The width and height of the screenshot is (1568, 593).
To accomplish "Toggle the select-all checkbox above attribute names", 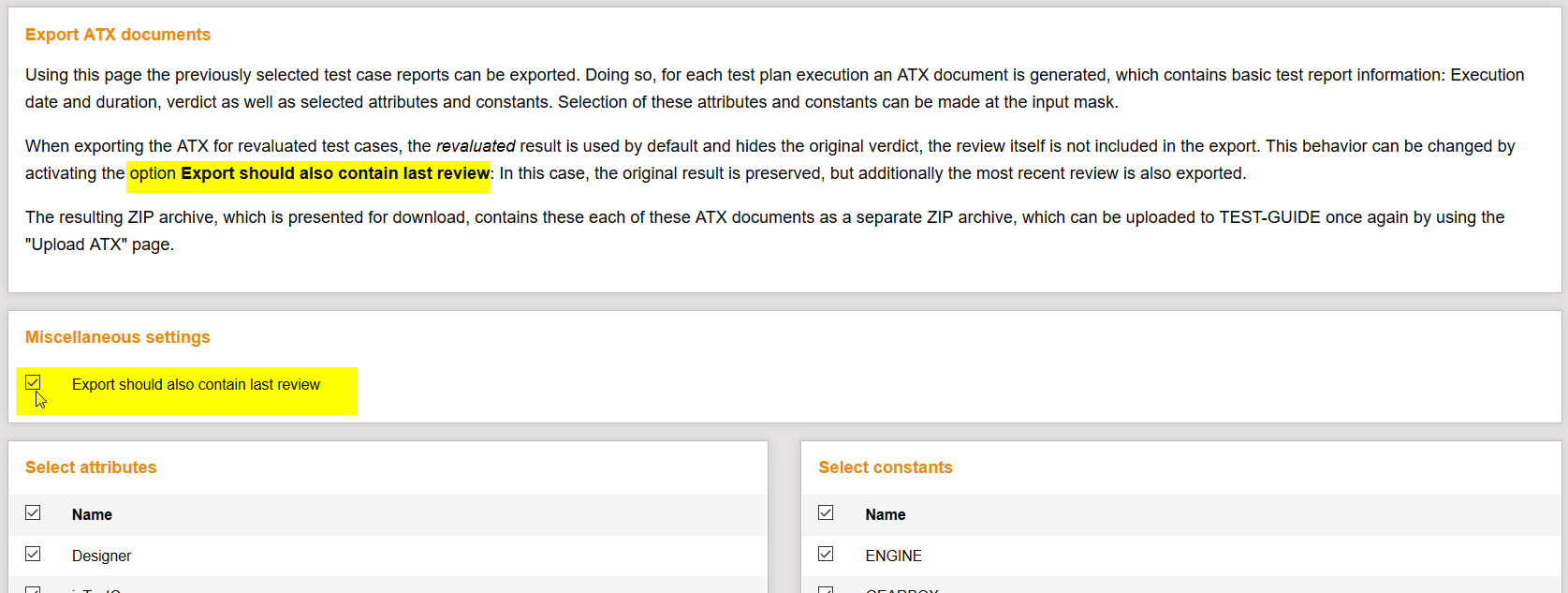I will 33,512.
